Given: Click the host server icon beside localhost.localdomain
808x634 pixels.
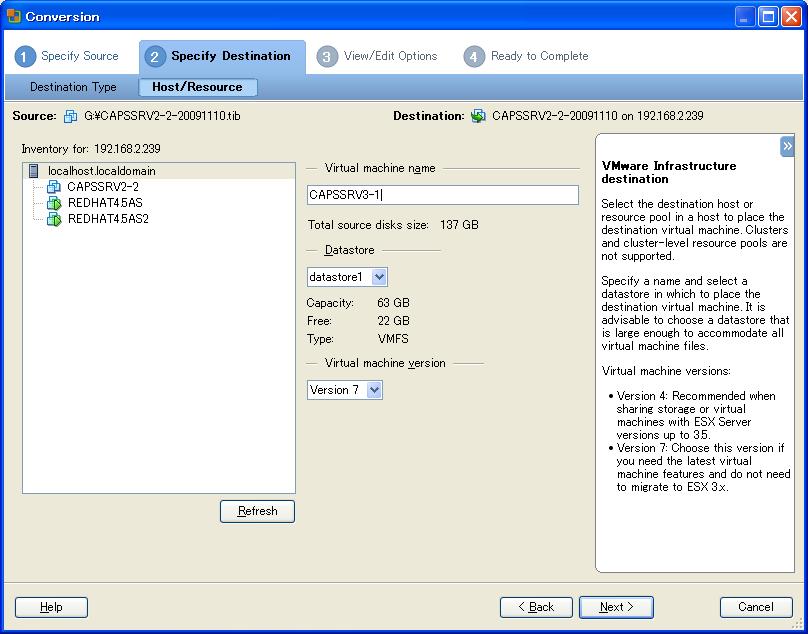Looking at the screenshot, I should point(34,171).
